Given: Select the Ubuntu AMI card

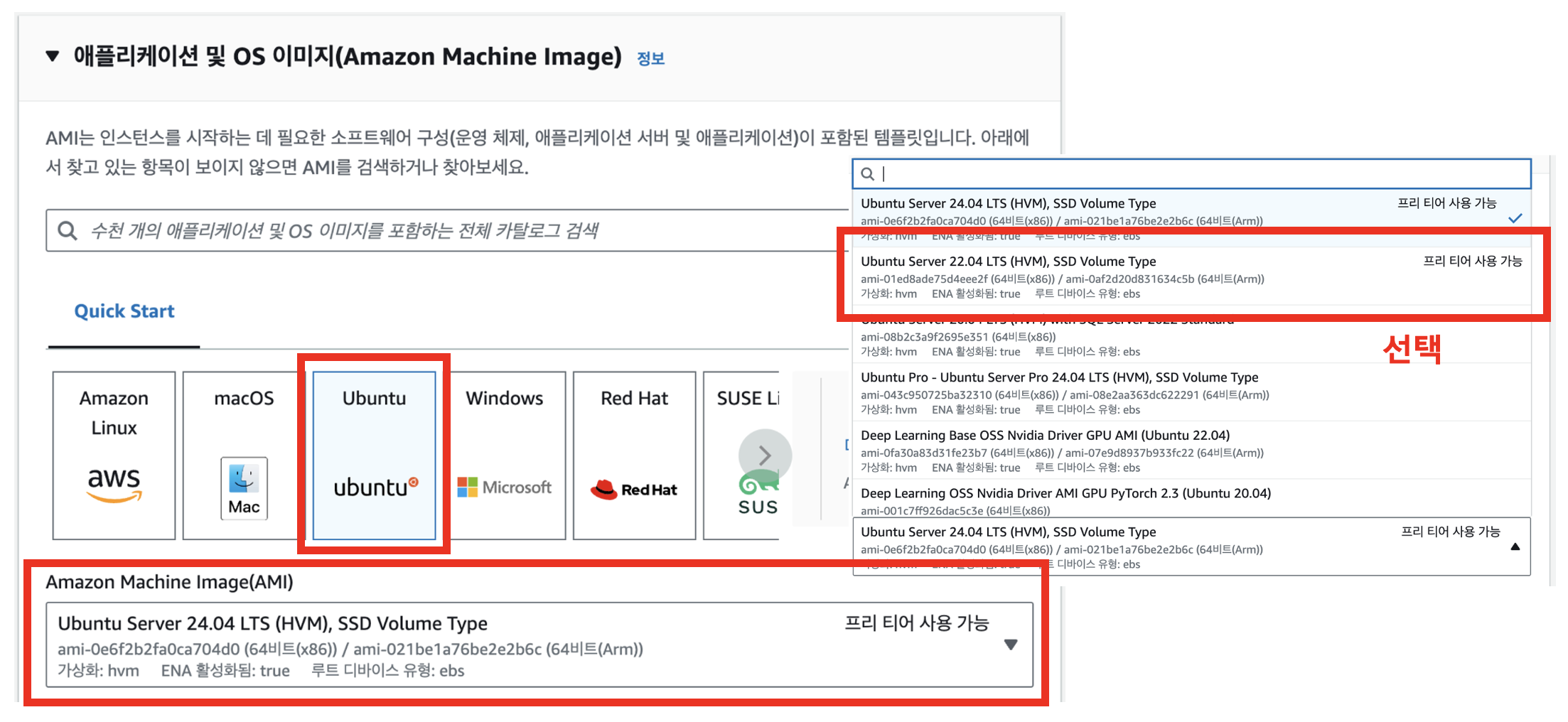Looking at the screenshot, I should (x=374, y=456).
